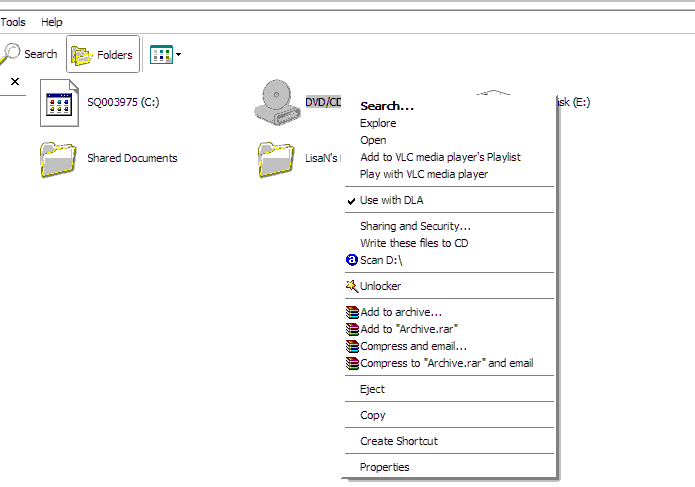This screenshot has height=487, width=695.
Task: Open the Tools menu
Action: (13, 22)
